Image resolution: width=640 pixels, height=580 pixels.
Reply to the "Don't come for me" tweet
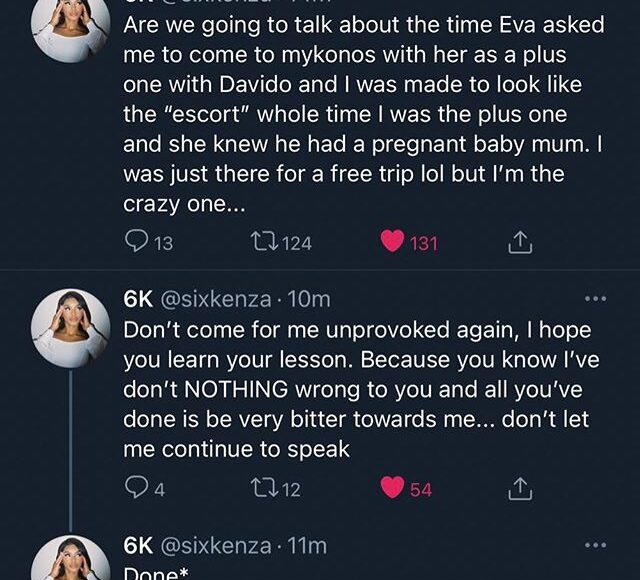click(135, 489)
